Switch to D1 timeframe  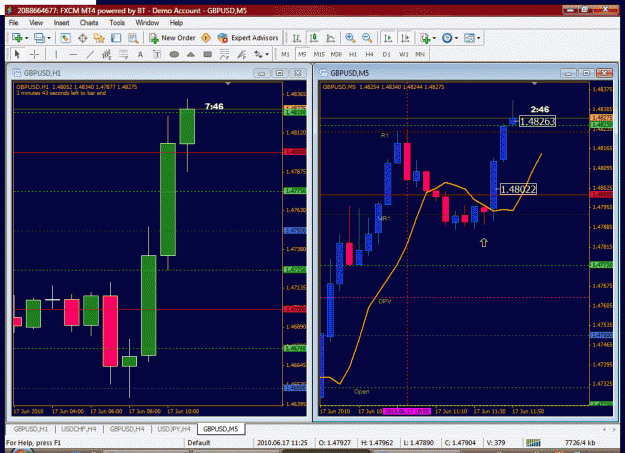386,54
